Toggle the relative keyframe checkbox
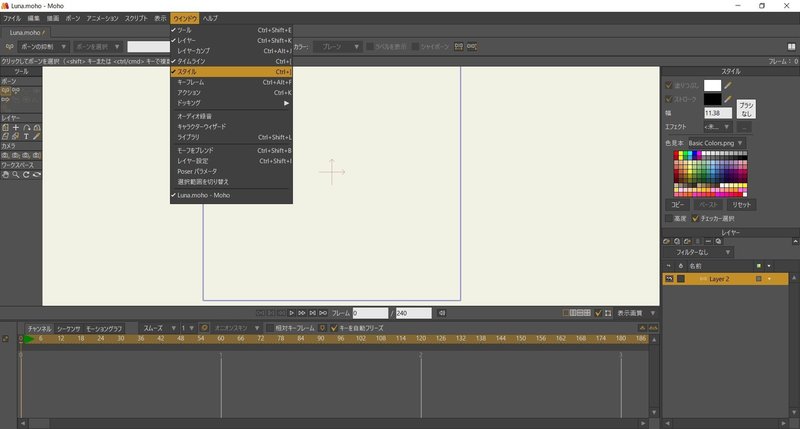Viewport: 800px width, 429px height. pos(270,328)
